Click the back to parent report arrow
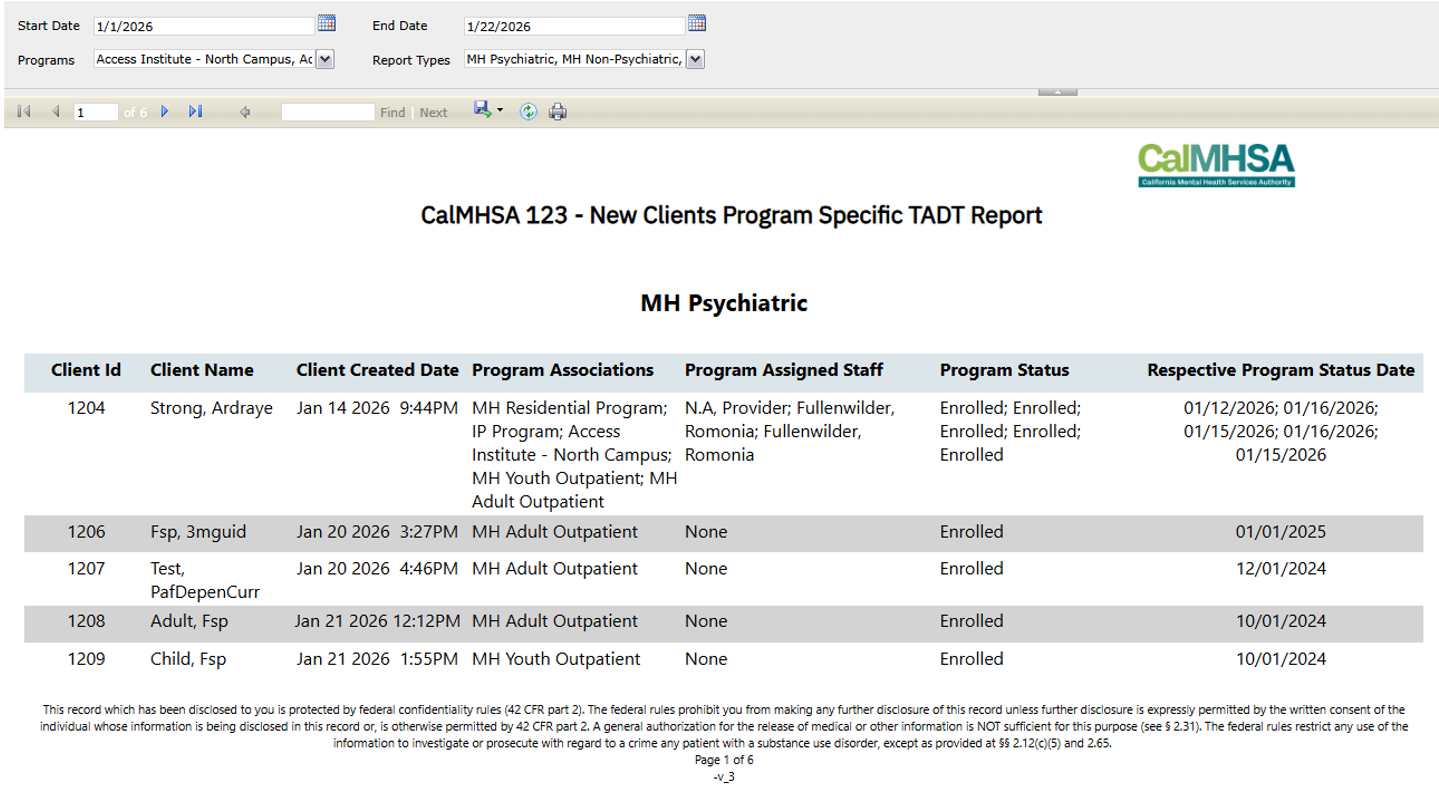 click(244, 112)
